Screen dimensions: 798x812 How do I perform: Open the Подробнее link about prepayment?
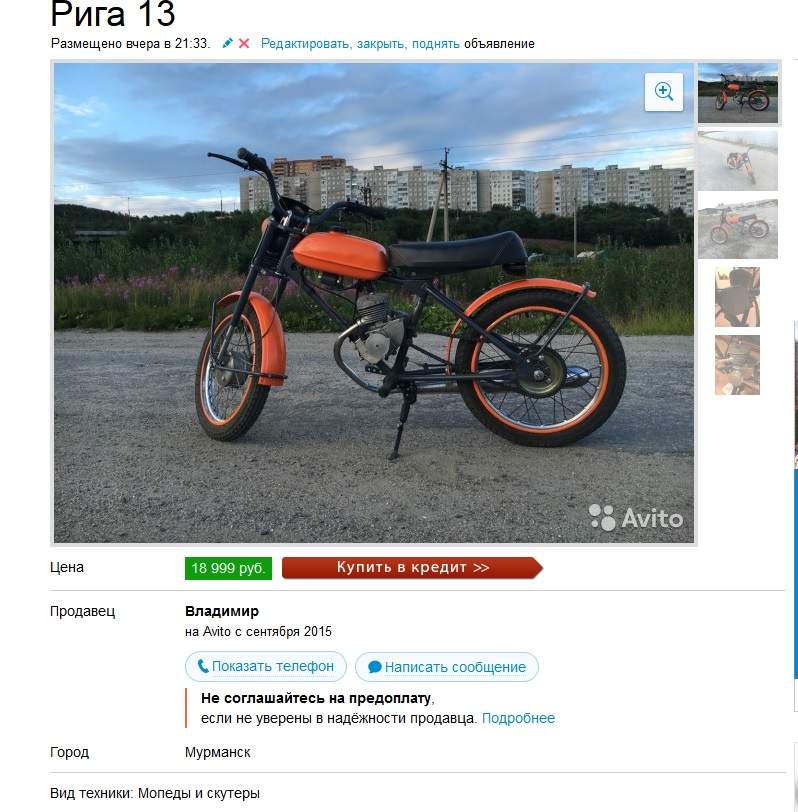point(518,718)
